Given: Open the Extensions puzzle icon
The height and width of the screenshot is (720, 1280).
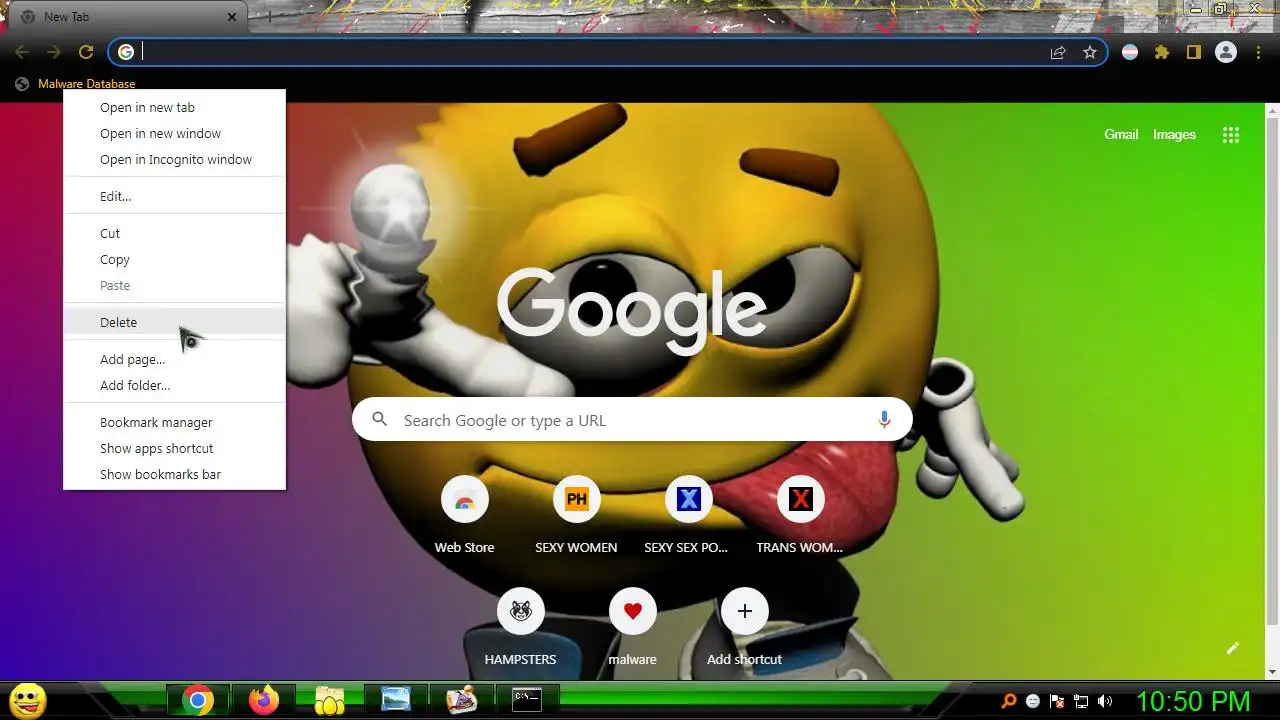Looking at the screenshot, I should 1162,52.
